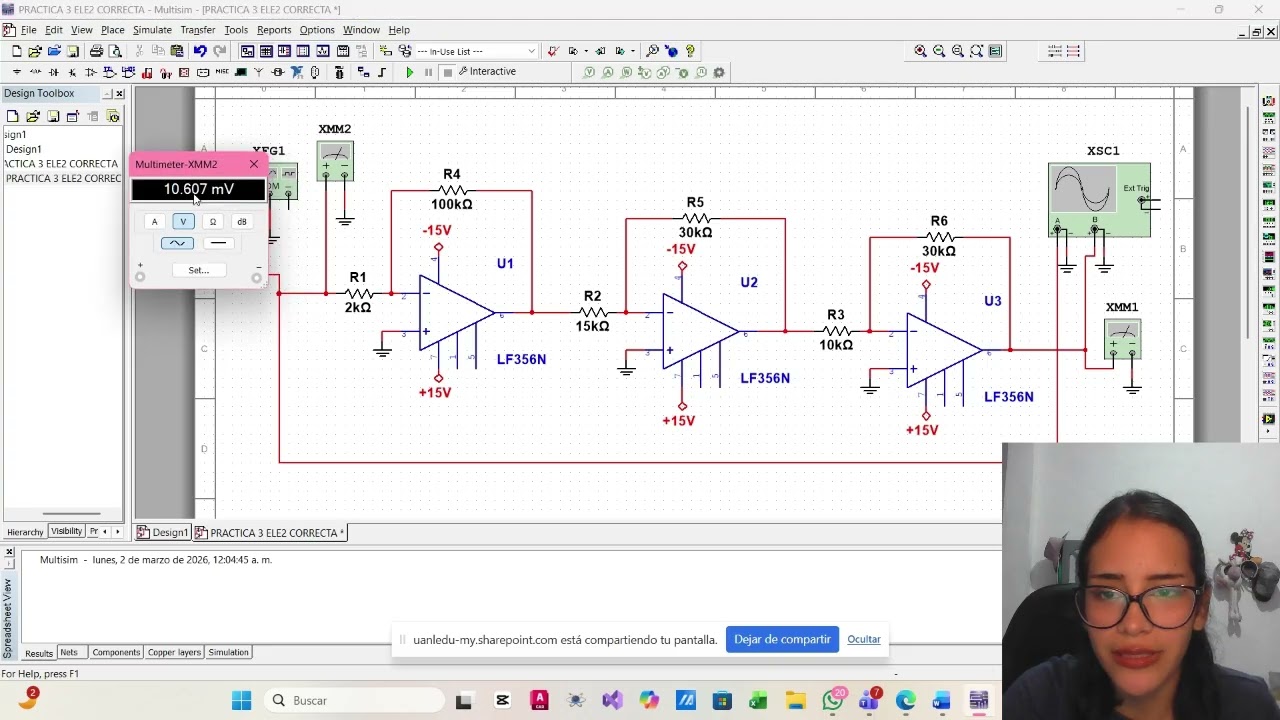
Task: Switch the multimeter to decibel mode
Action: 241,222
